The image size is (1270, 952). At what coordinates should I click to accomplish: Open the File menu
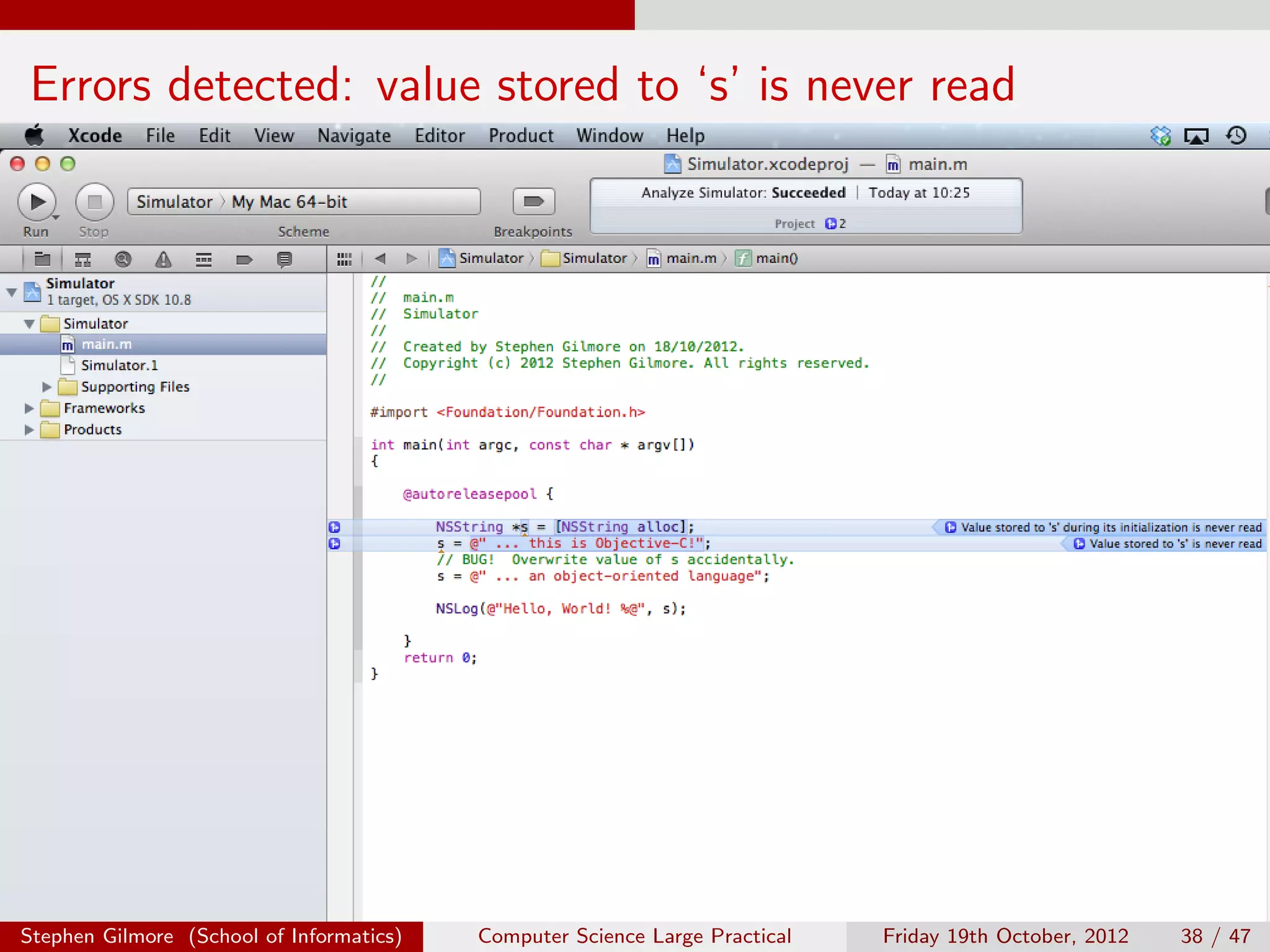[x=160, y=136]
